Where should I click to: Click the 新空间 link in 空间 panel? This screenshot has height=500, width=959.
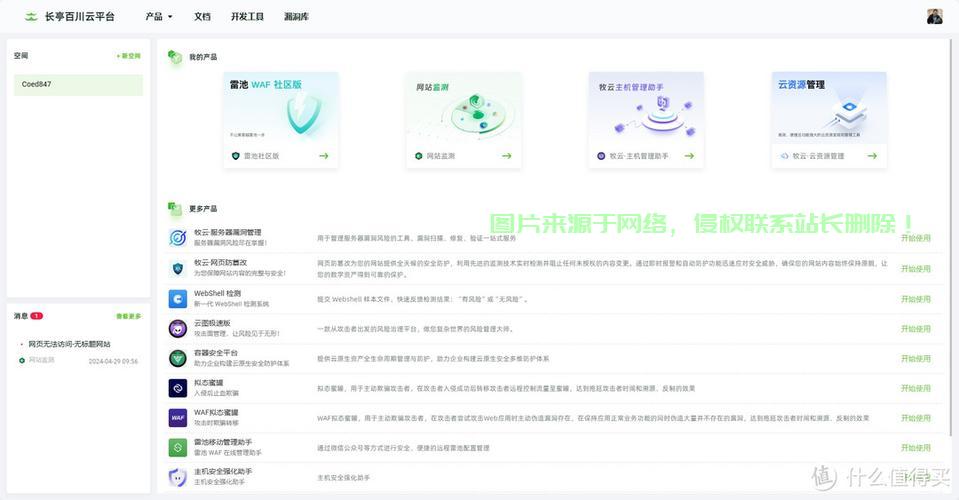tap(128, 56)
